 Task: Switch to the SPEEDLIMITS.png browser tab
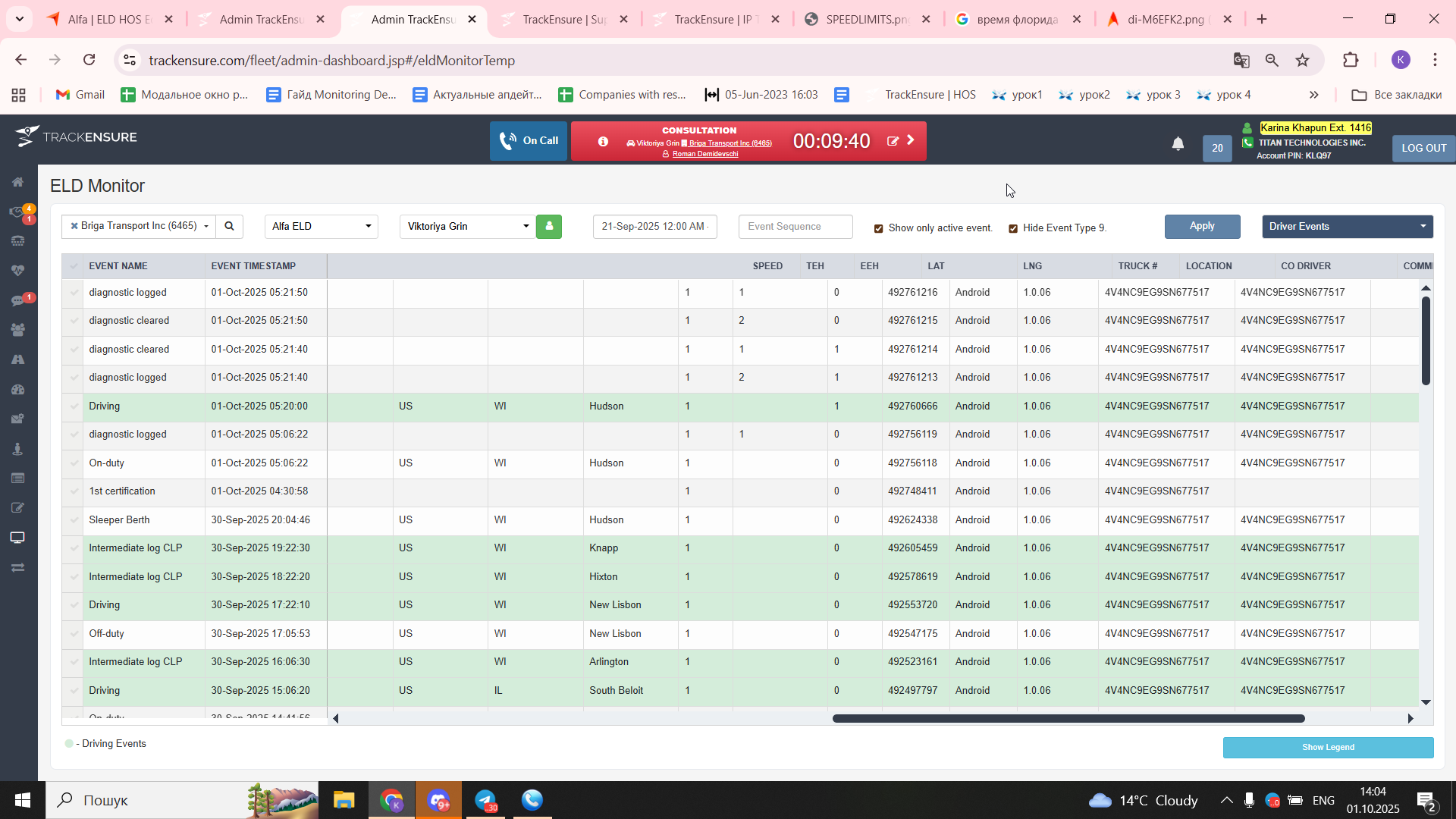tap(867, 20)
